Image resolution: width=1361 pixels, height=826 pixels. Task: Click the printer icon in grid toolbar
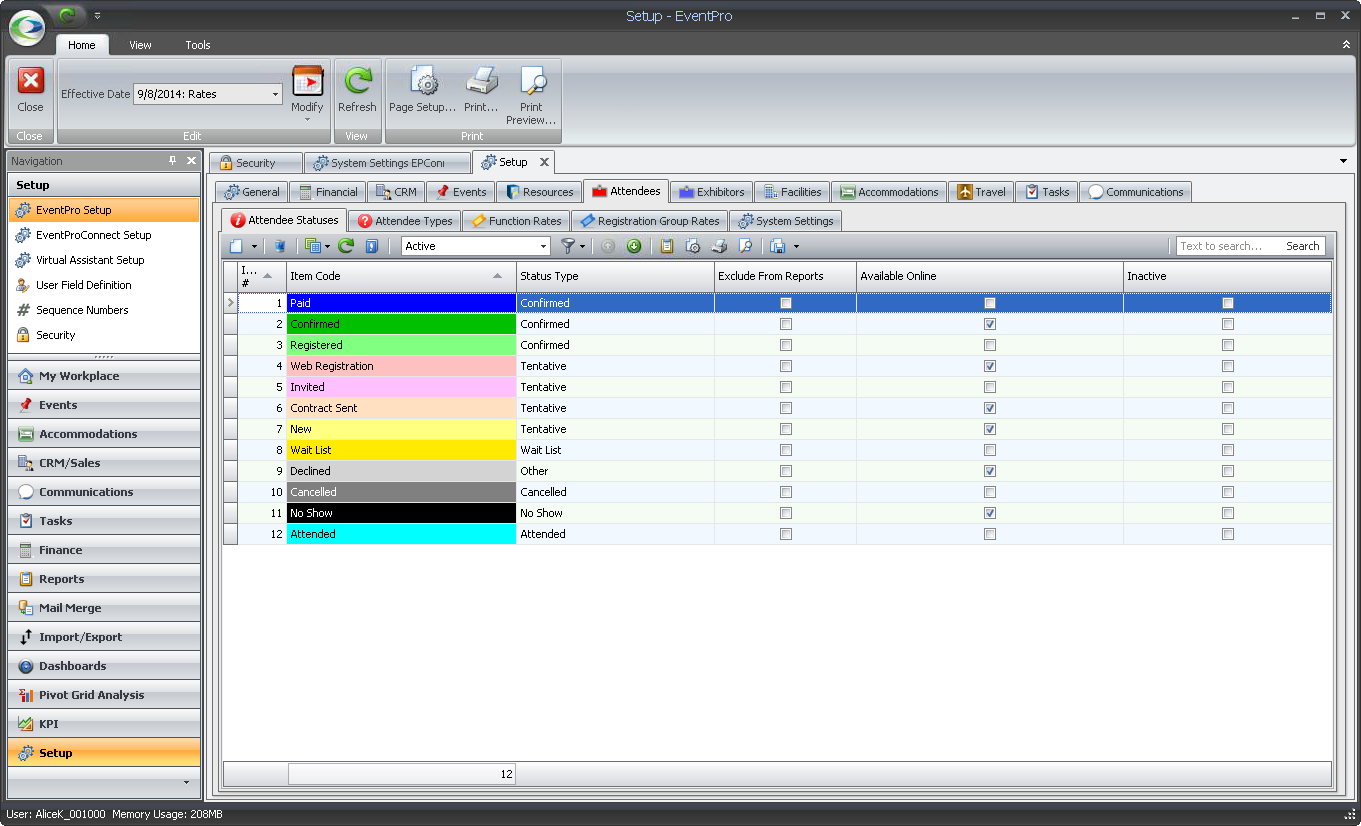[x=719, y=246]
